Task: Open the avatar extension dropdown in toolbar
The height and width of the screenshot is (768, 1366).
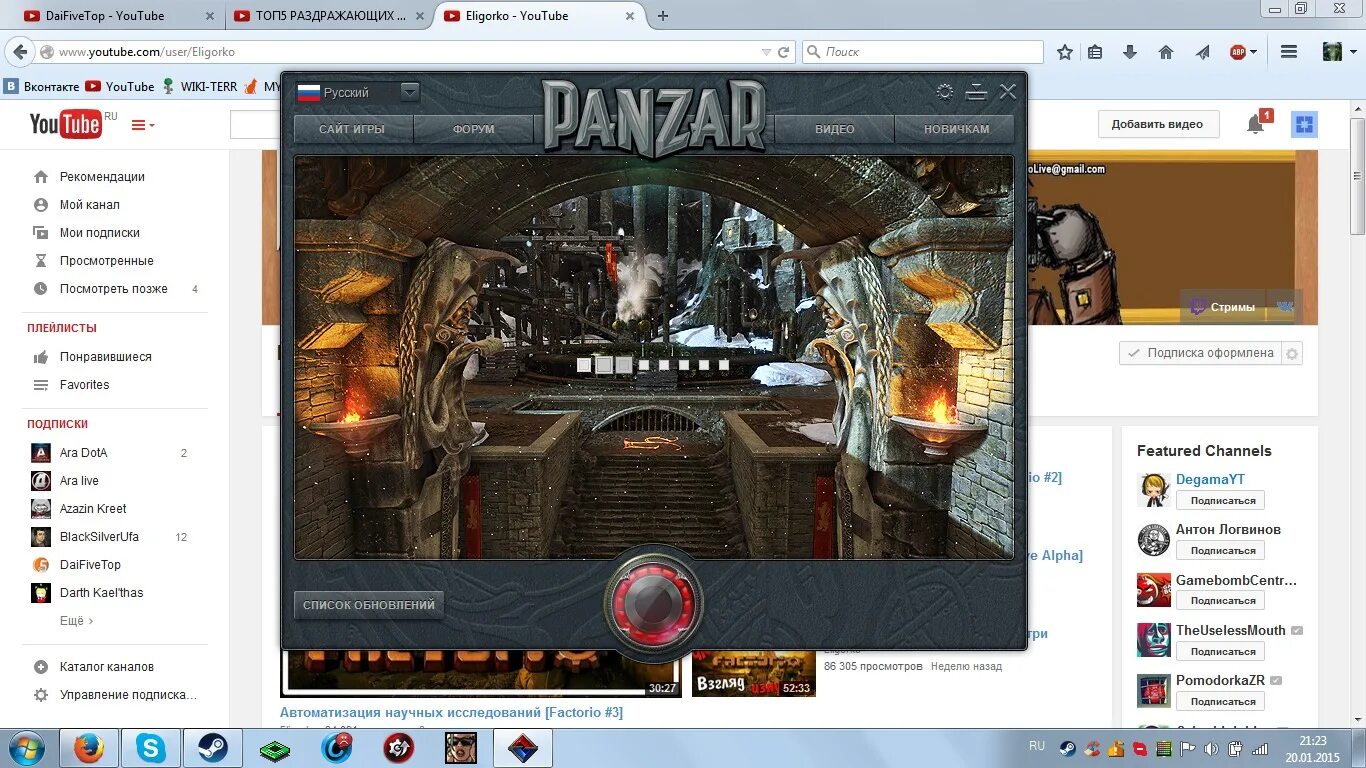Action: point(1353,52)
